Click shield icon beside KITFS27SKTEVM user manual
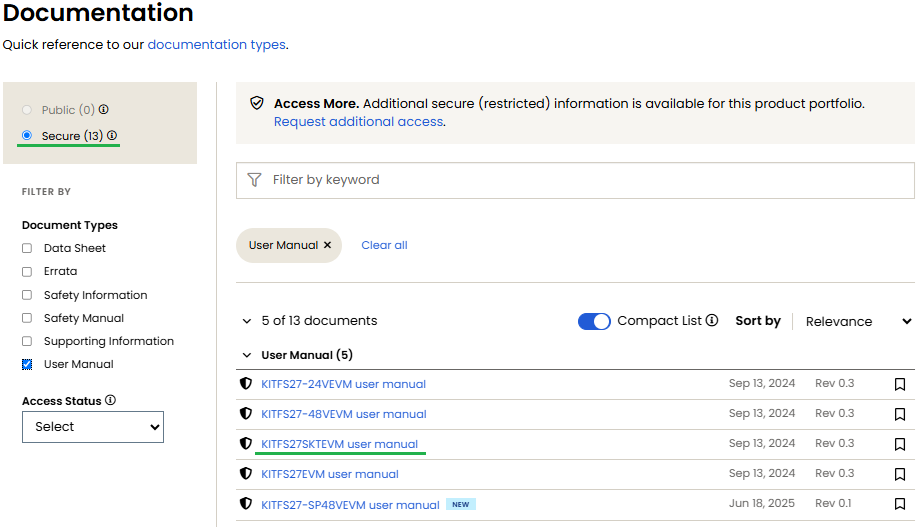This screenshot has height=527, width=922. click(x=246, y=443)
